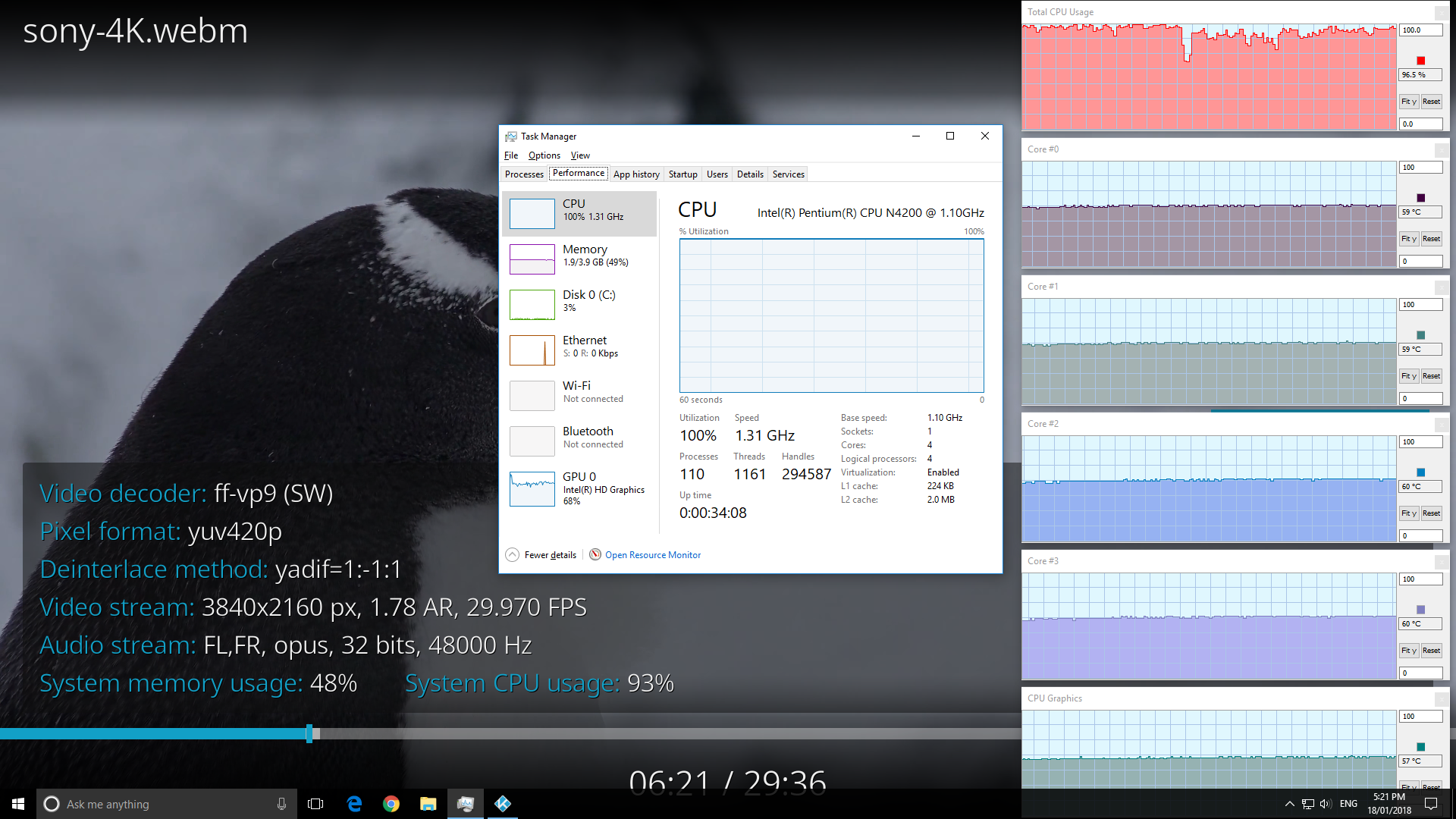Click Fit y on Core #2 graph

click(1408, 513)
